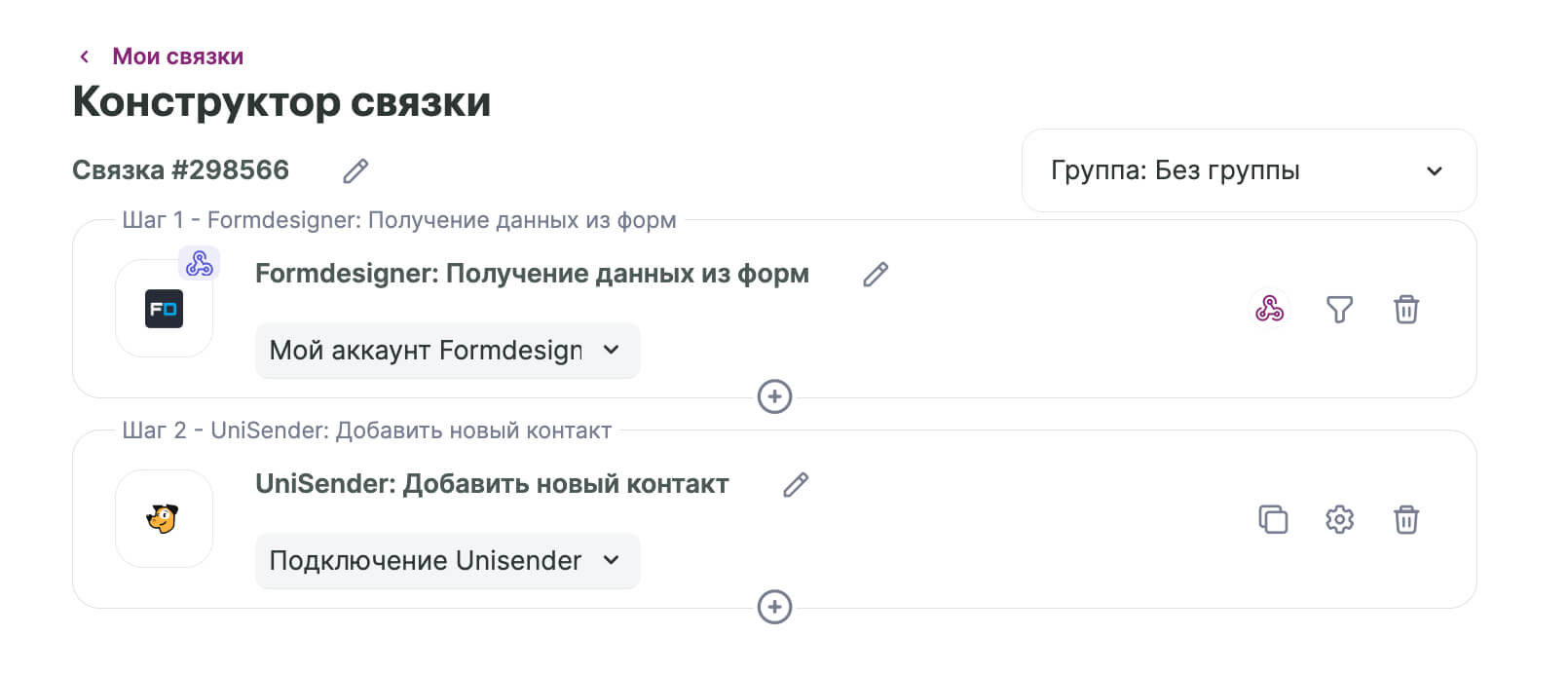The width and height of the screenshot is (1568, 674).
Task: Click the Шаг 2 step legend label
Action: coord(367,431)
